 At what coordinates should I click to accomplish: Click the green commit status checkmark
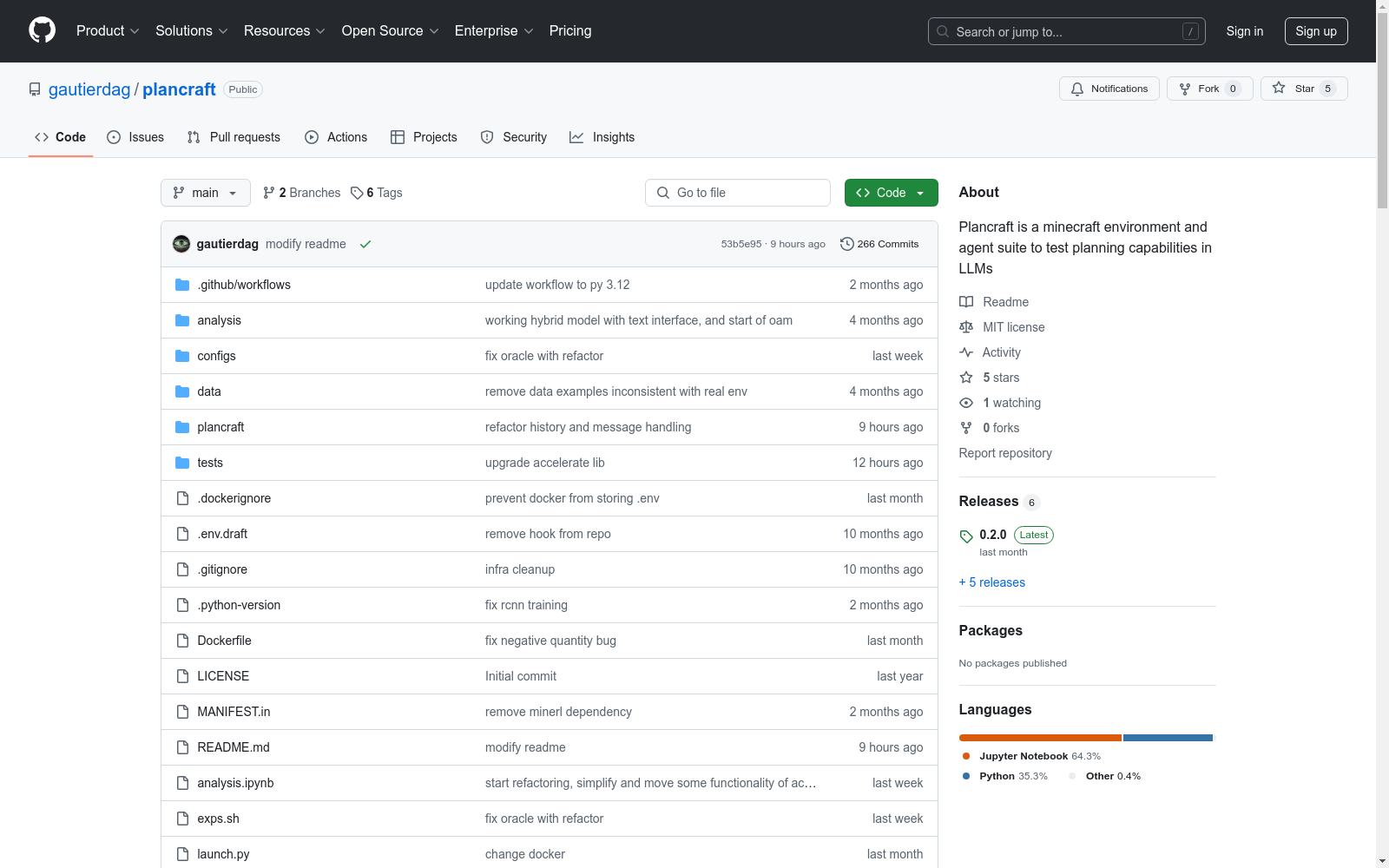[x=365, y=244]
